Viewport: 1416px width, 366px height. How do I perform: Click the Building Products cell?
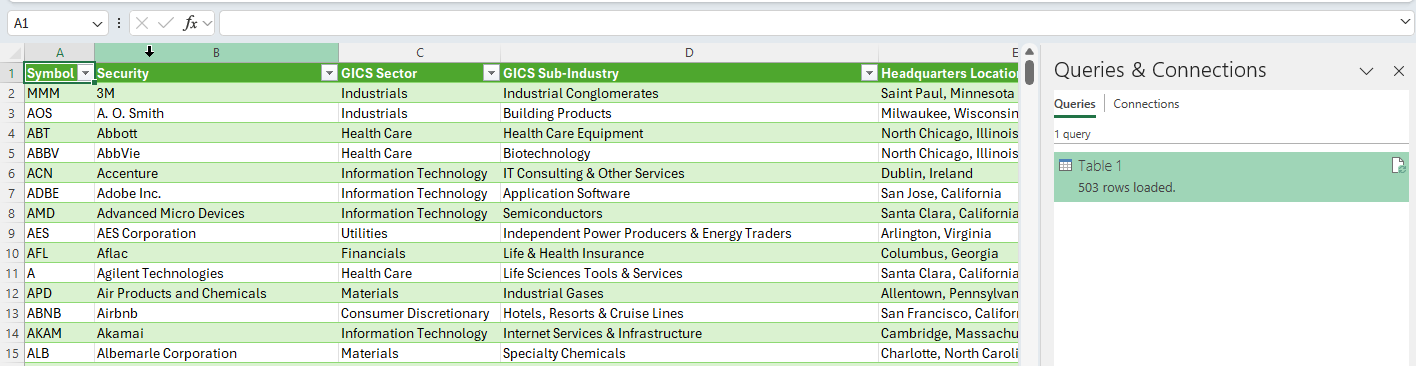[x=689, y=113]
